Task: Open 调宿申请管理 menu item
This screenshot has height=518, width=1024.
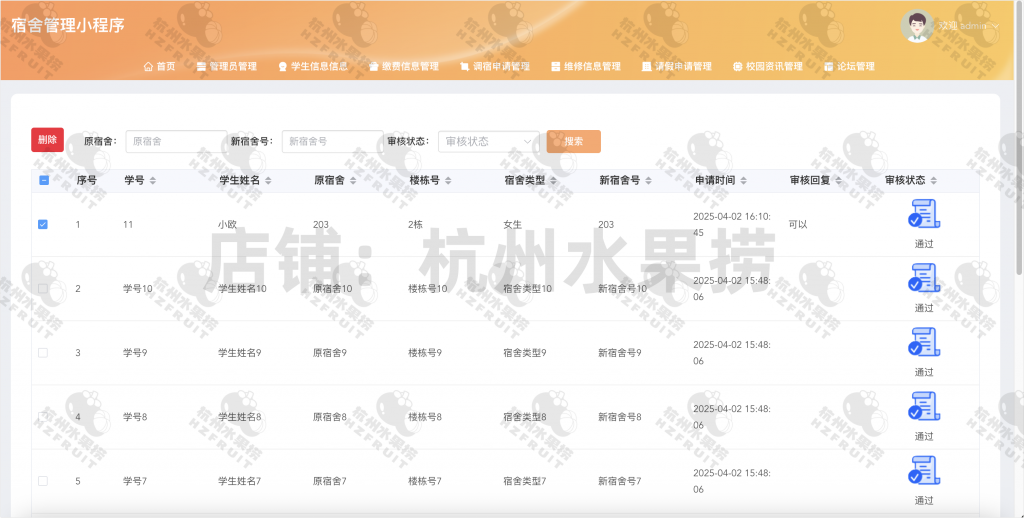Action: pos(494,67)
